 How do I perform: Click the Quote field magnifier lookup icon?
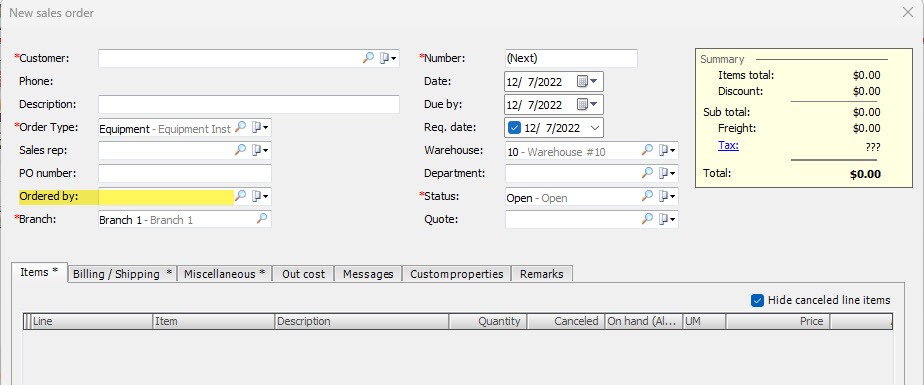(x=648, y=219)
